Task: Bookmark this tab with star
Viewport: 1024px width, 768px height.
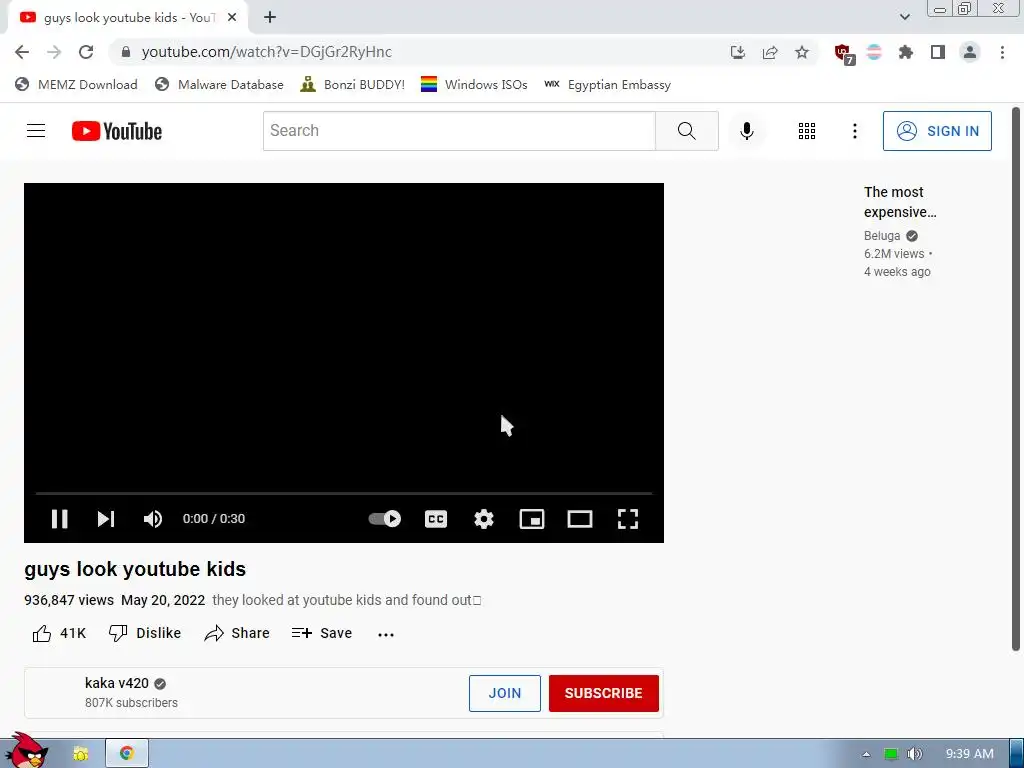Action: [802, 52]
